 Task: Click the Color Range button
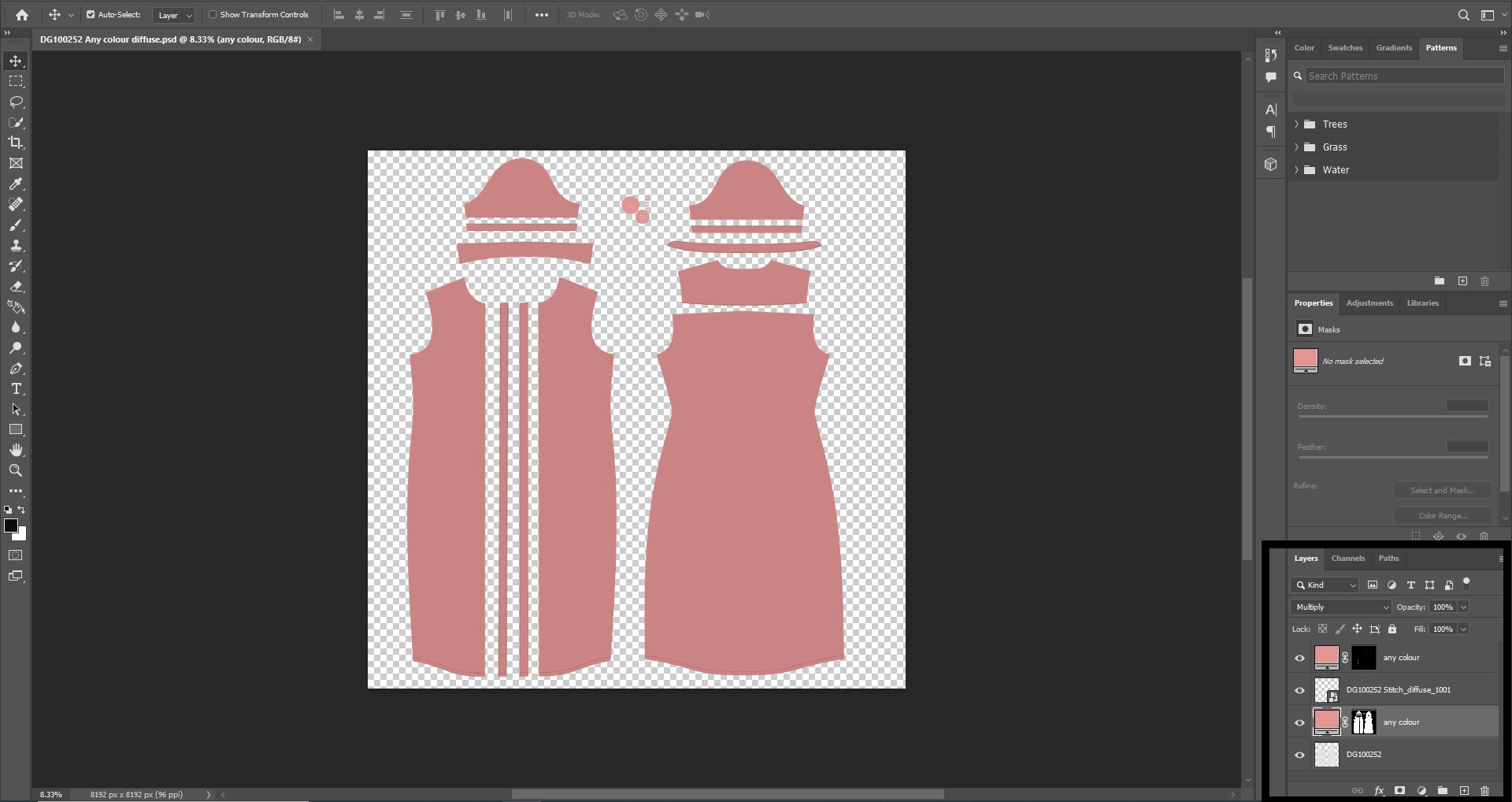point(1443,515)
